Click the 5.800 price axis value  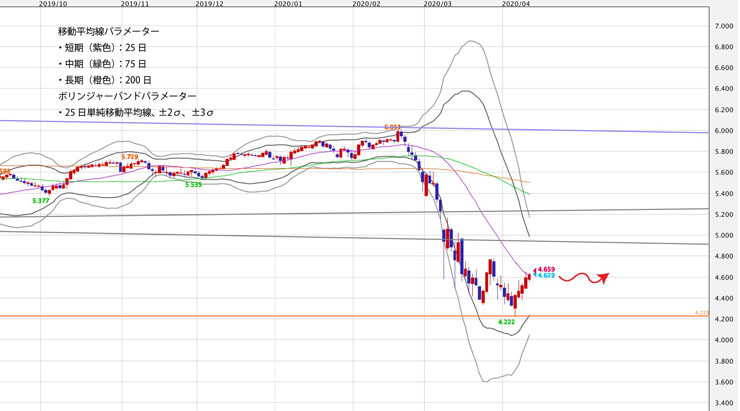[x=724, y=152]
